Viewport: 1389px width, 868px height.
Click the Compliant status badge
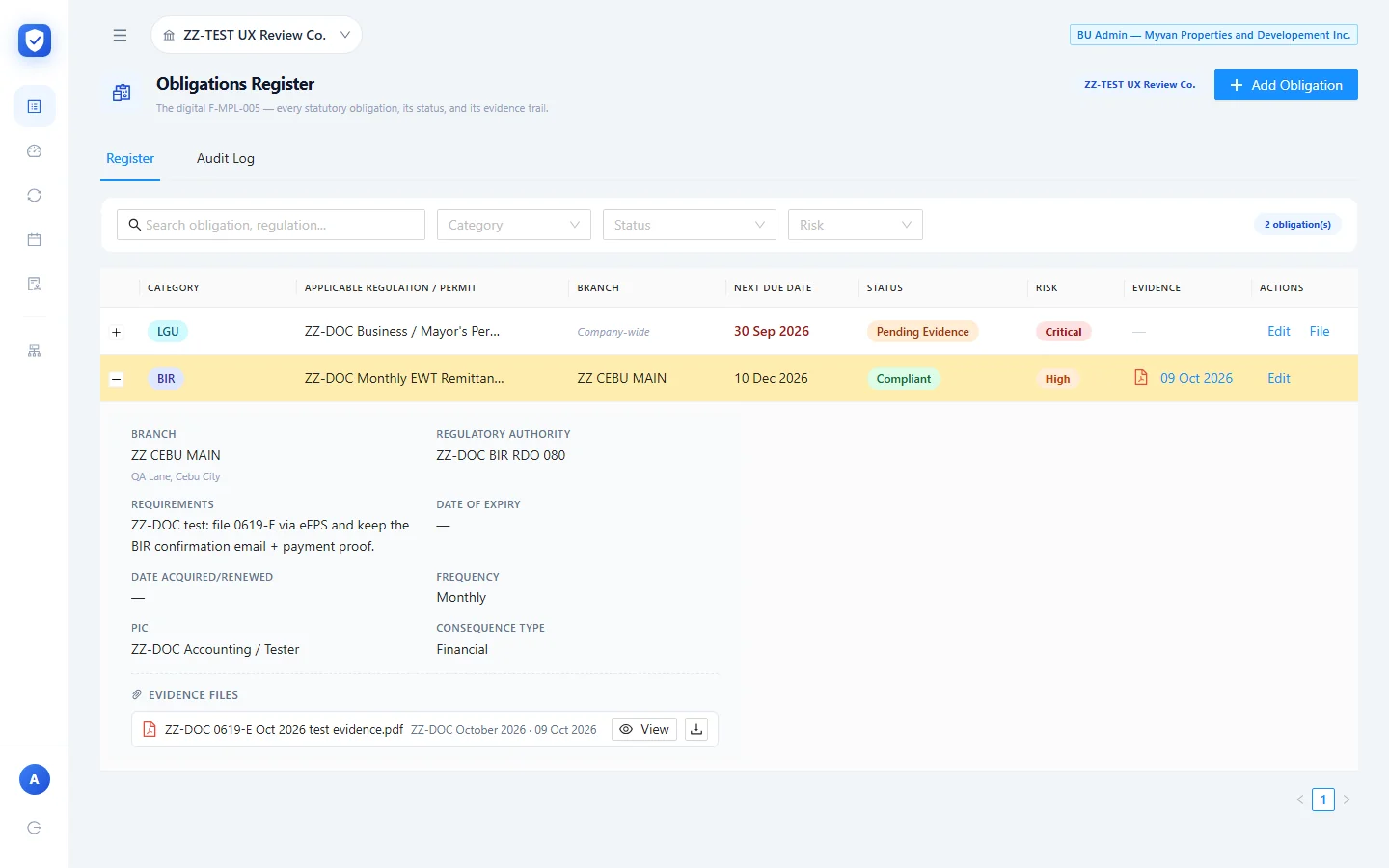(904, 379)
